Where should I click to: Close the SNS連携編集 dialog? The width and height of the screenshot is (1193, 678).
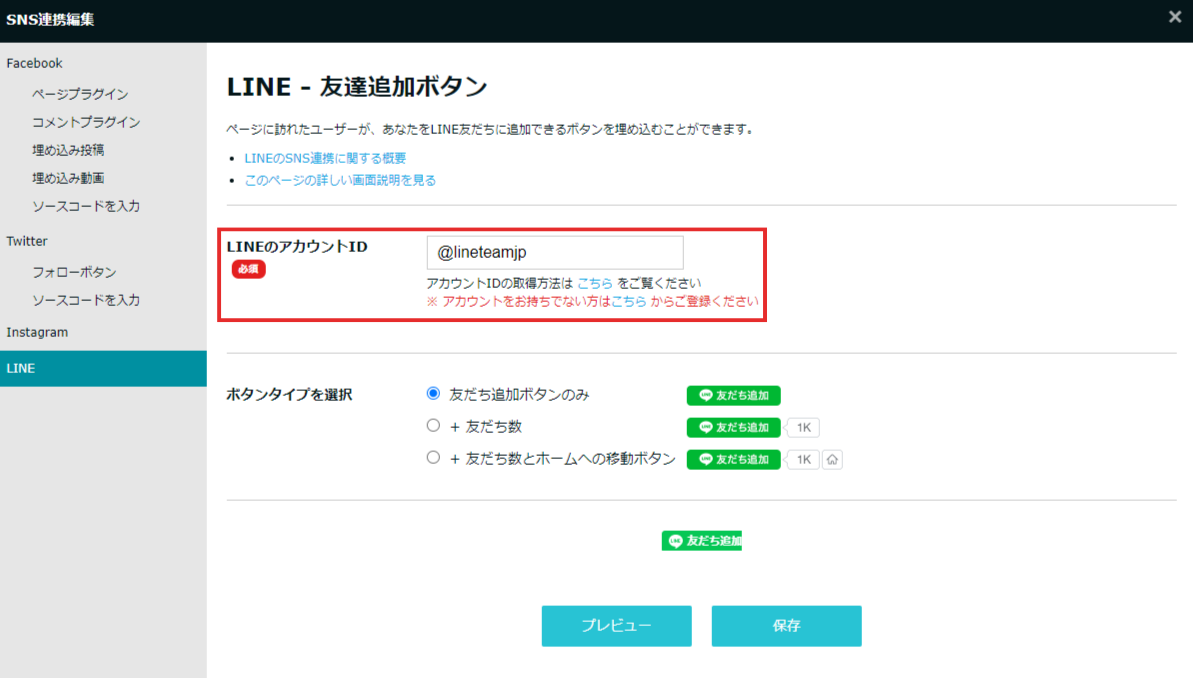point(1175,17)
